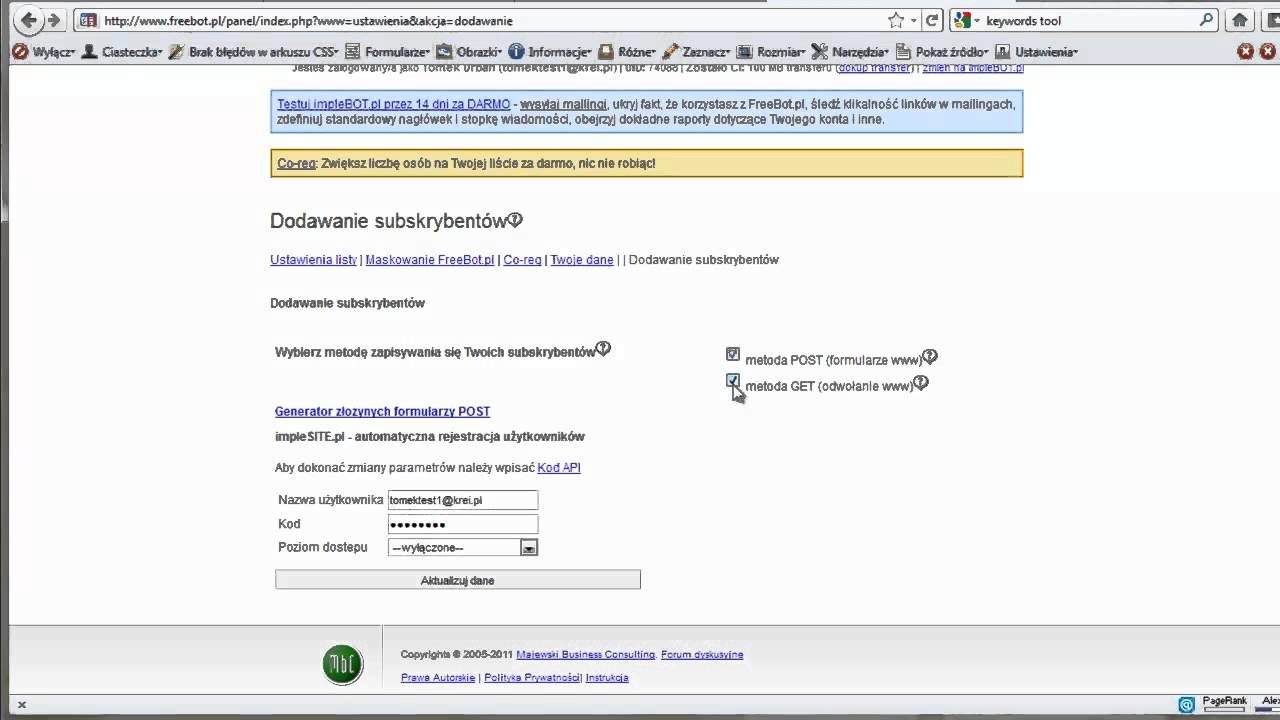This screenshot has height=720, width=1280.
Task: Open the Testuj impleBOT.pl link
Action: [393, 104]
